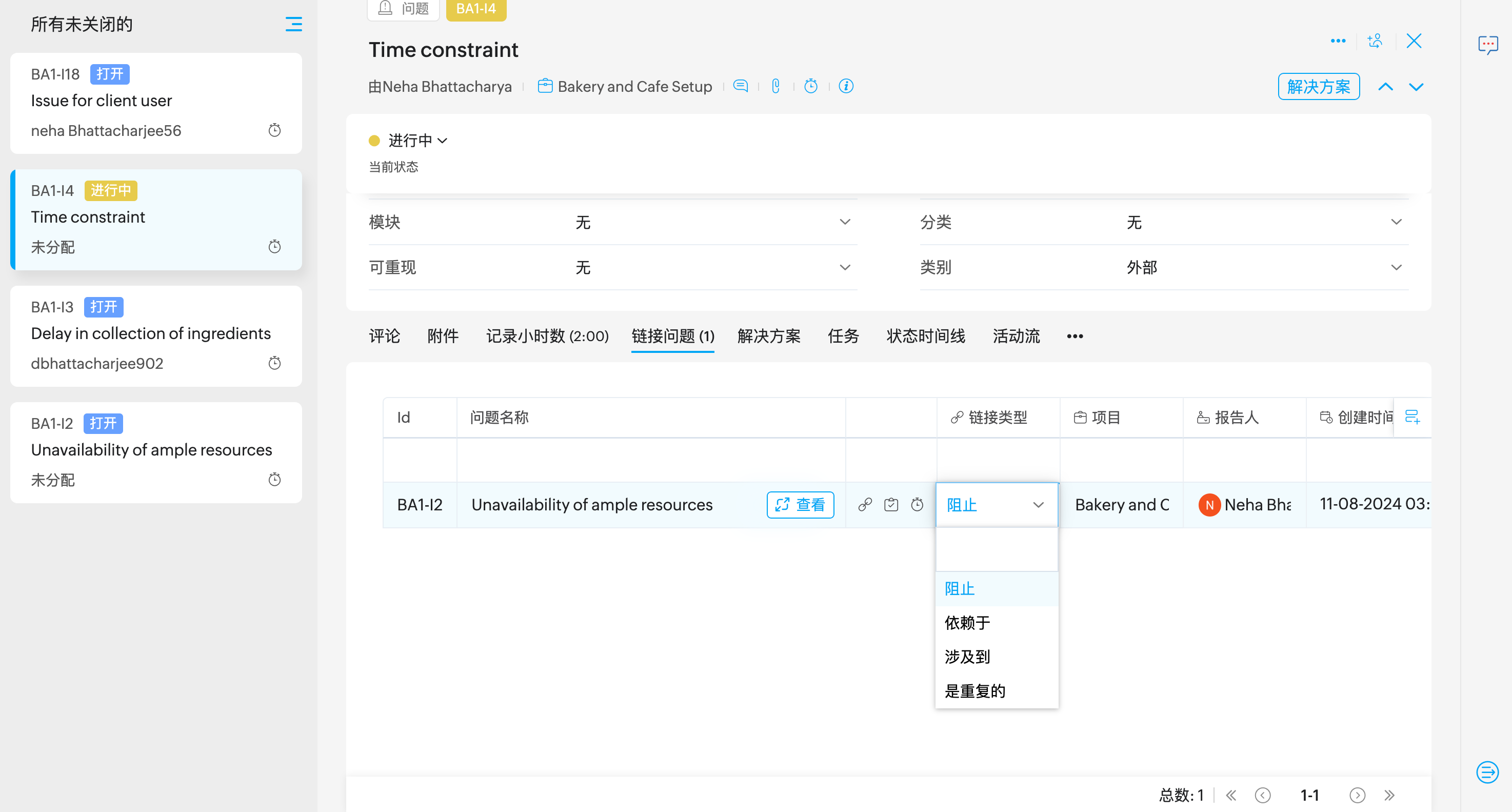Click the link icon in BA1-I2 row

pyautogui.click(x=865, y=504)
